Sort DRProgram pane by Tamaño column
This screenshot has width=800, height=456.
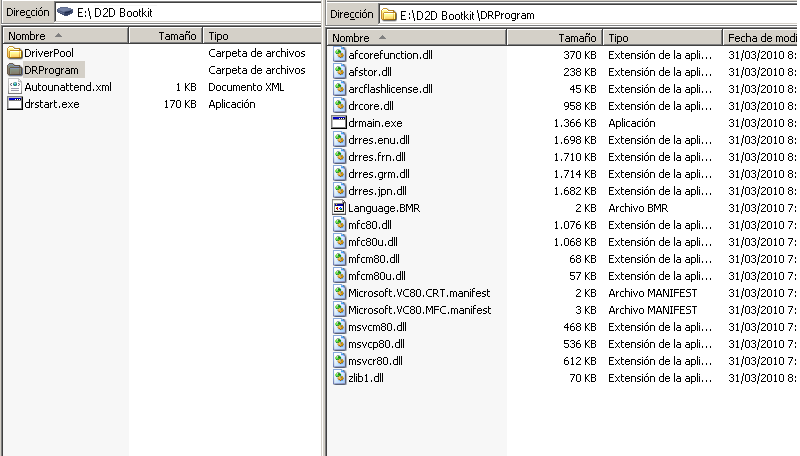[555, 38]
